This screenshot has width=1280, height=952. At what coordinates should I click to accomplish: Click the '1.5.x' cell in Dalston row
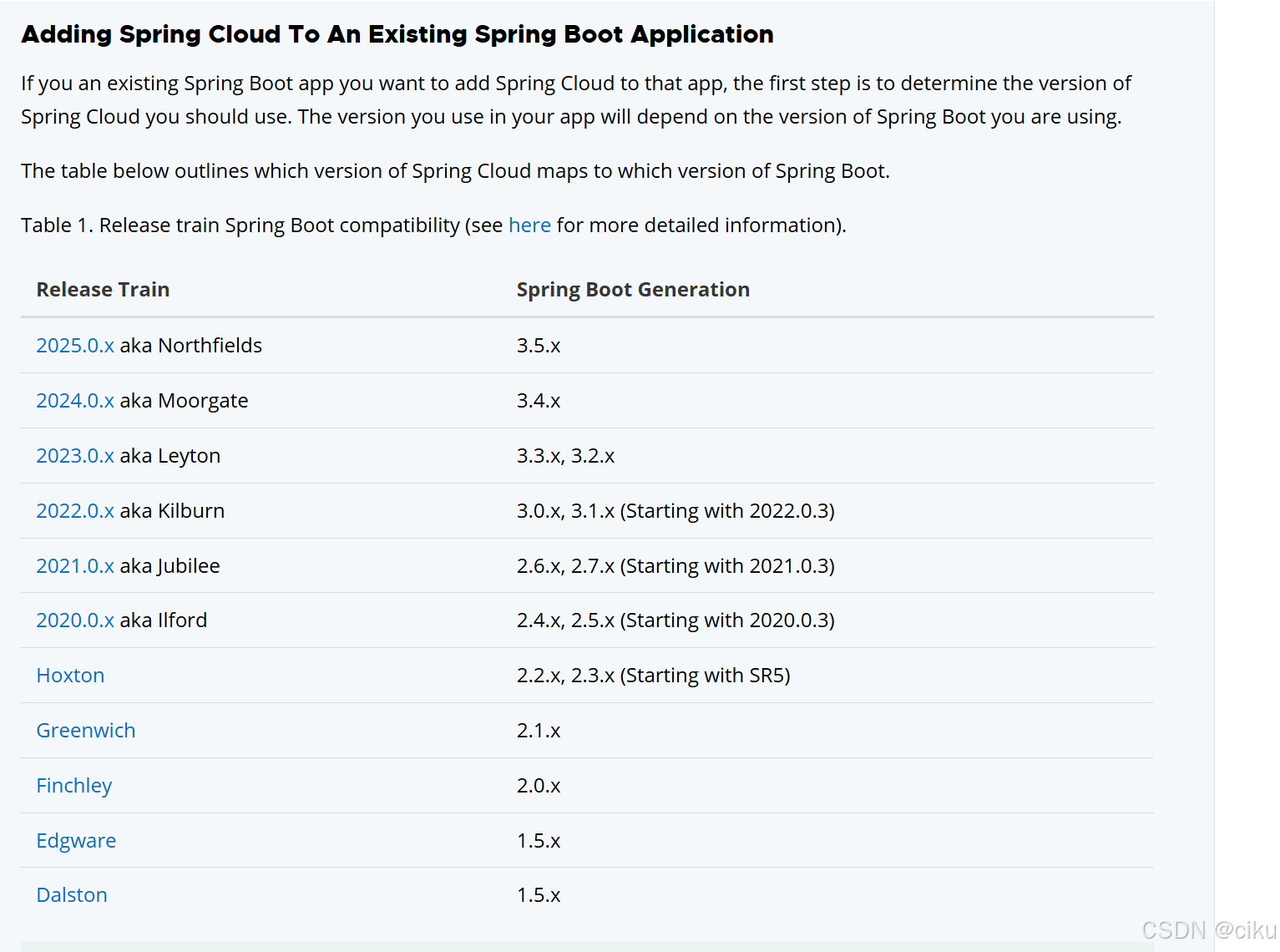tap(539, 895)
